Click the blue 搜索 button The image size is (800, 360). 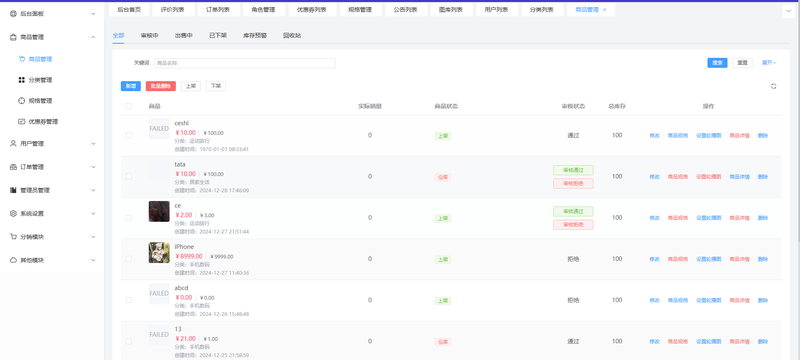(x=717, y=63)
